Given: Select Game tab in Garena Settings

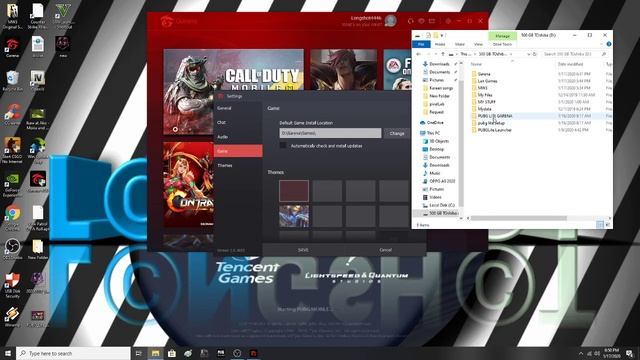Looking at the screenshot, I should tap(238, 151).
